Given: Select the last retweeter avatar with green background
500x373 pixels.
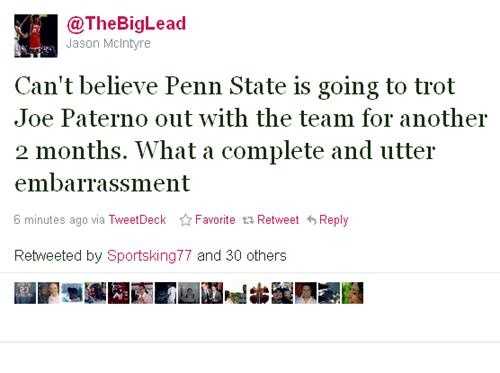Looking at the screenshot, I should tap(352, 293).
